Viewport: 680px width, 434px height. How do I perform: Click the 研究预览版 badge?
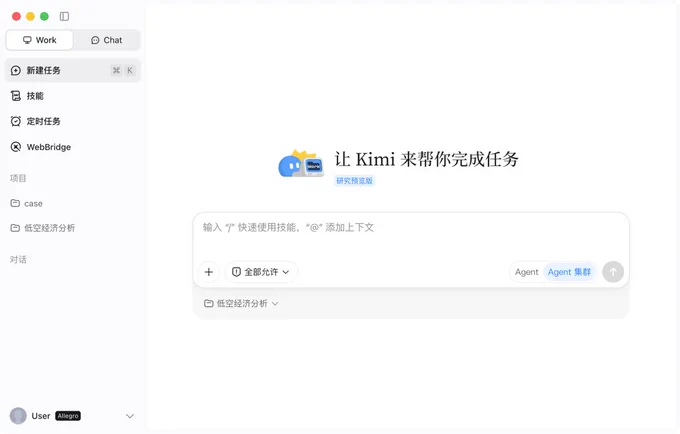[x=354, y=181]
